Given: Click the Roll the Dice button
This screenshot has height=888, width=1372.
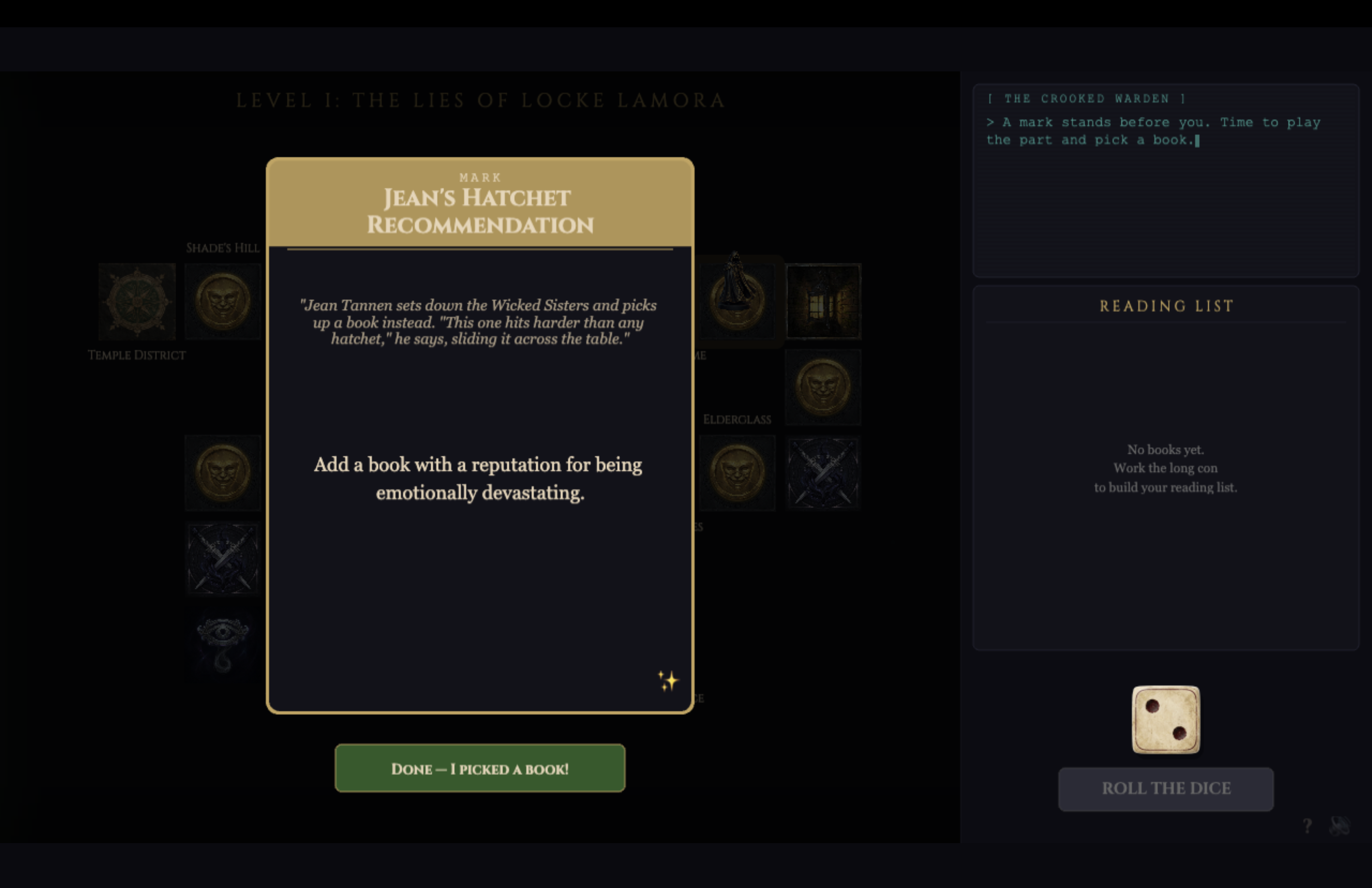Looking at the screenshot, I should pyautogui.click(x=1166, y=788).
